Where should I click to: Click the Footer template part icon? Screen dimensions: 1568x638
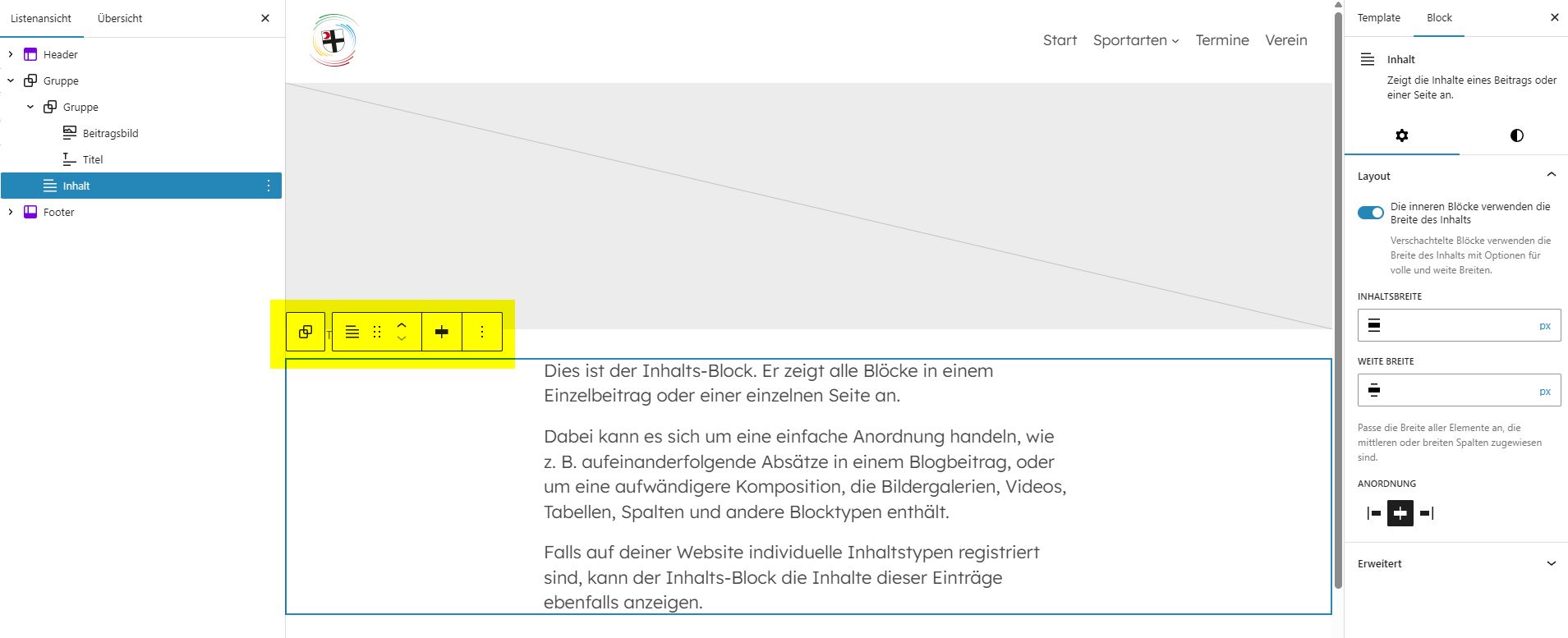[x=30, y=212]
